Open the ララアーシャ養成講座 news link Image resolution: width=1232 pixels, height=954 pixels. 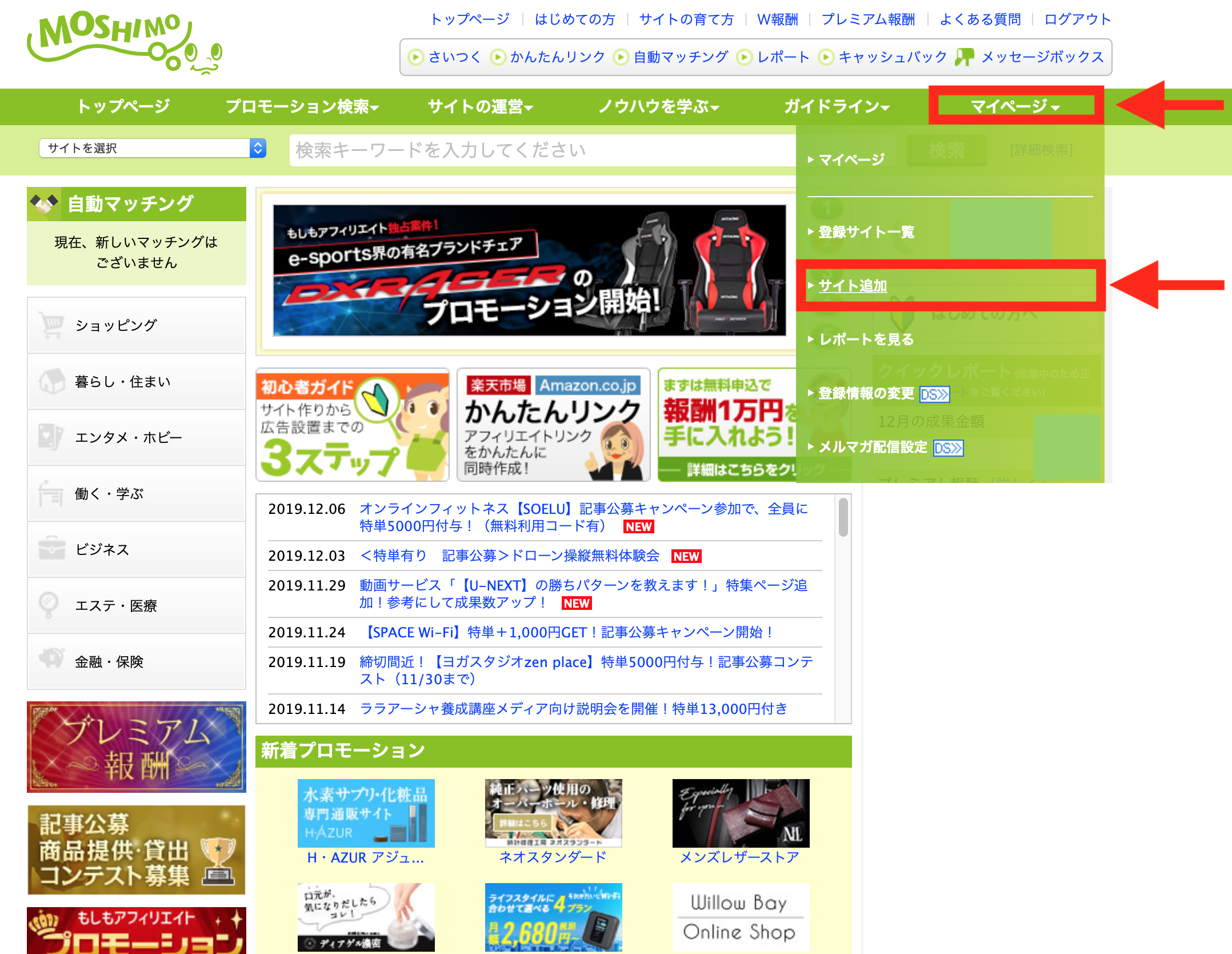573,709
